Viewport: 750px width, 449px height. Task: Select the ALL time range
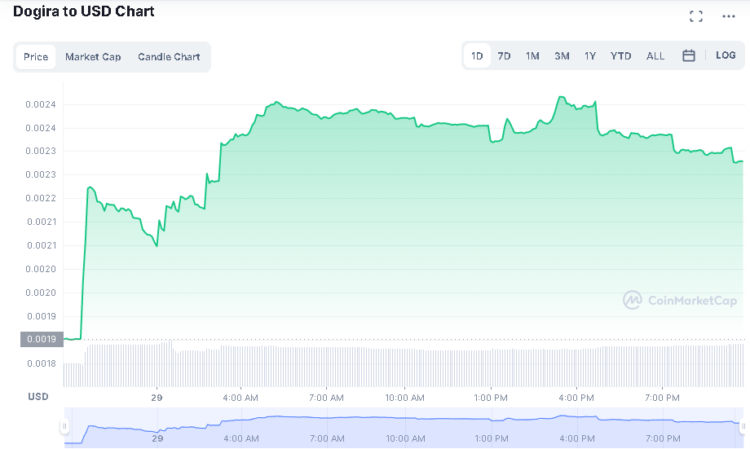(655, 56)
